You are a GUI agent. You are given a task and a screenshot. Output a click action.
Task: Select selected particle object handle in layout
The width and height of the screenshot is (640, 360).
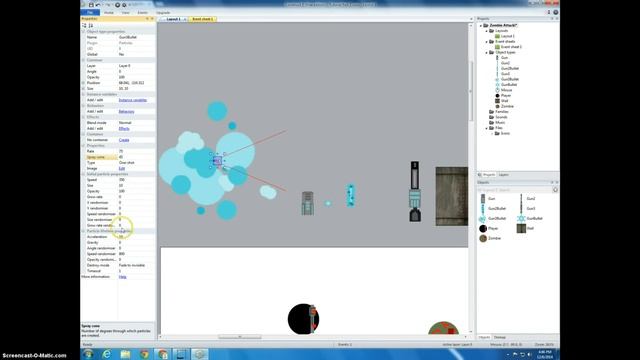[x=217, y=161]
